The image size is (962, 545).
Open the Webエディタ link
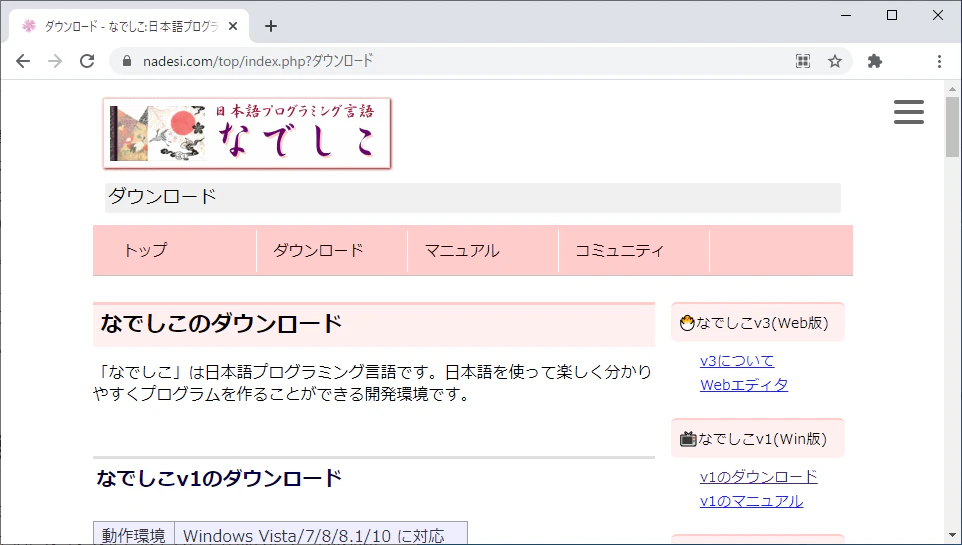click(744, 385)
